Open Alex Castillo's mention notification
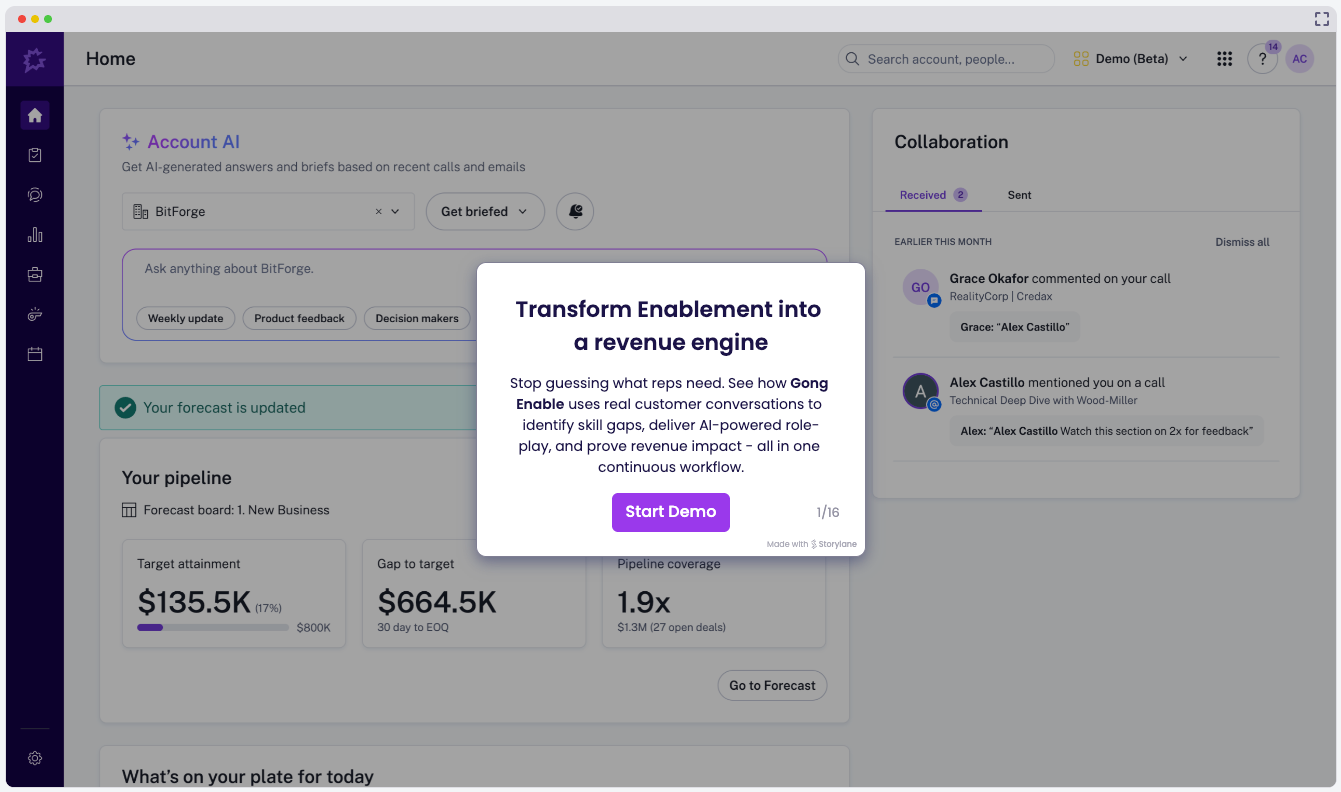The width and height of the screenshot is (1341, 792). [1086, 410]
